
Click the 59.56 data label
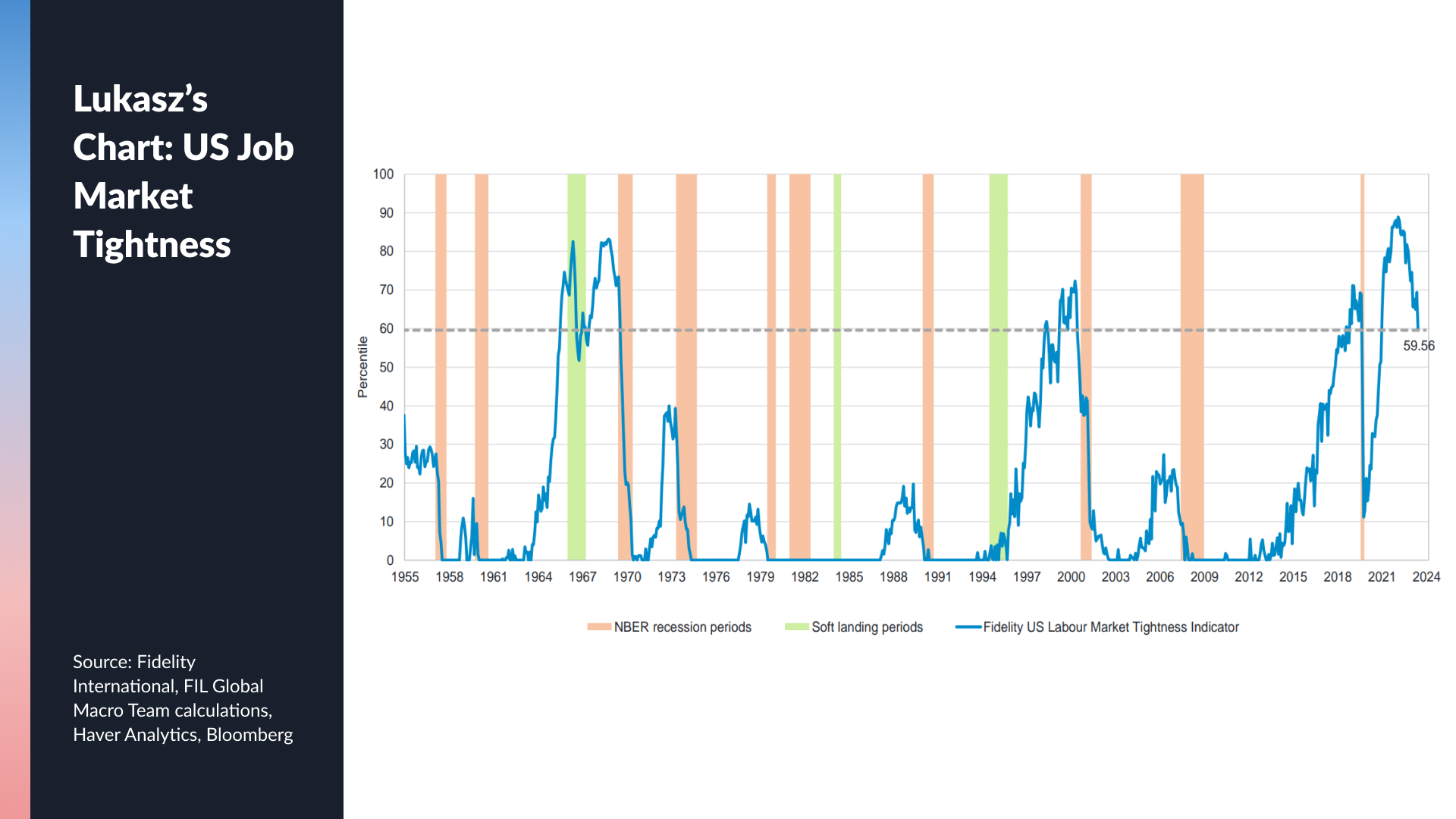point(1418,346)
